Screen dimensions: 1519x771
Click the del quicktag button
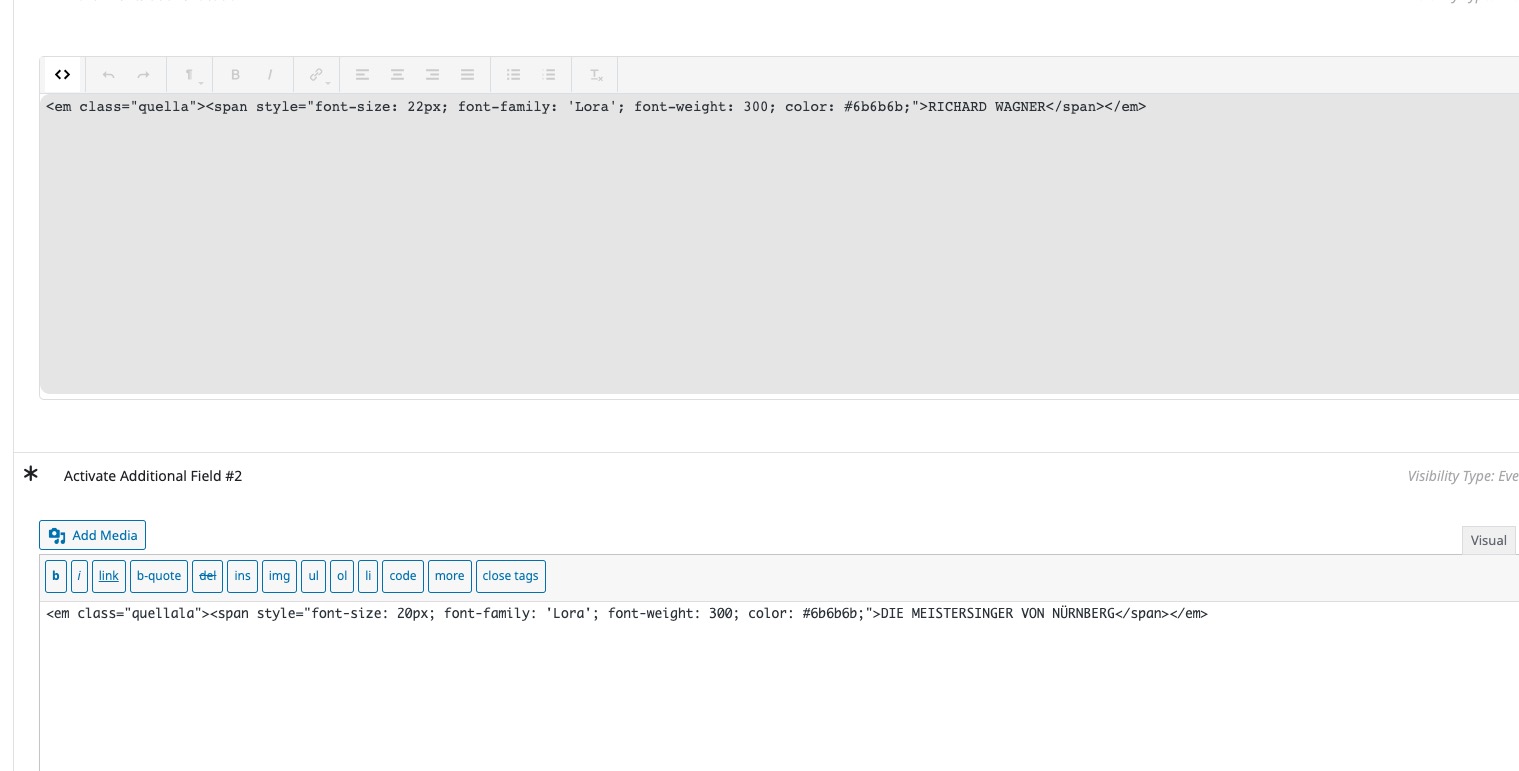coord(208,576)
